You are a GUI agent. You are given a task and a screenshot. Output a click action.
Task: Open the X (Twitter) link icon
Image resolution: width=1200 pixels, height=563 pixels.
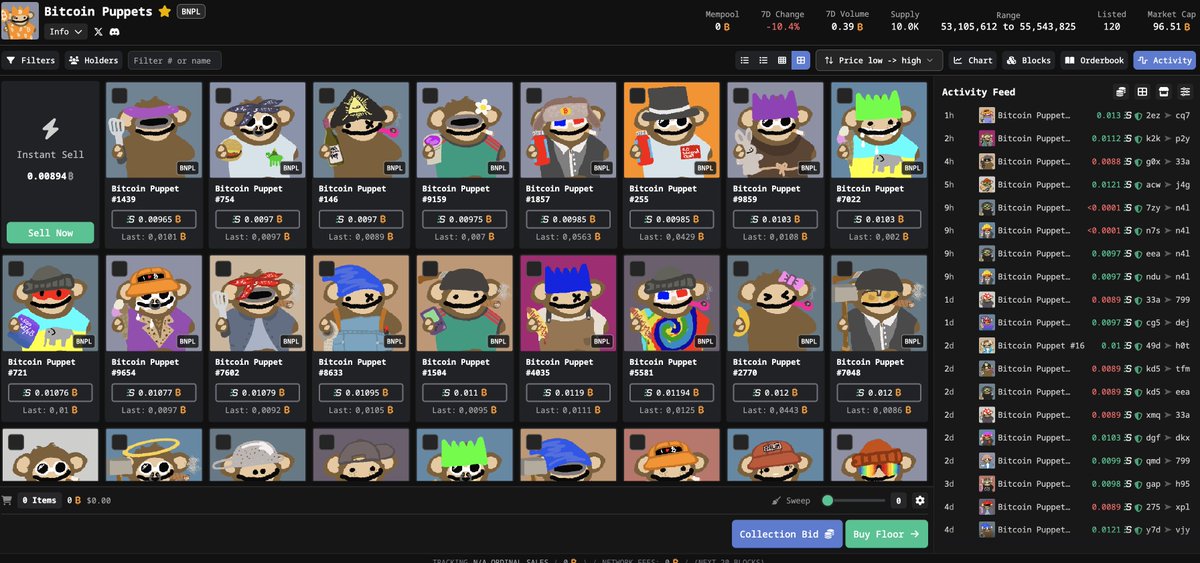pyautogui.click(x=98, y=32)
